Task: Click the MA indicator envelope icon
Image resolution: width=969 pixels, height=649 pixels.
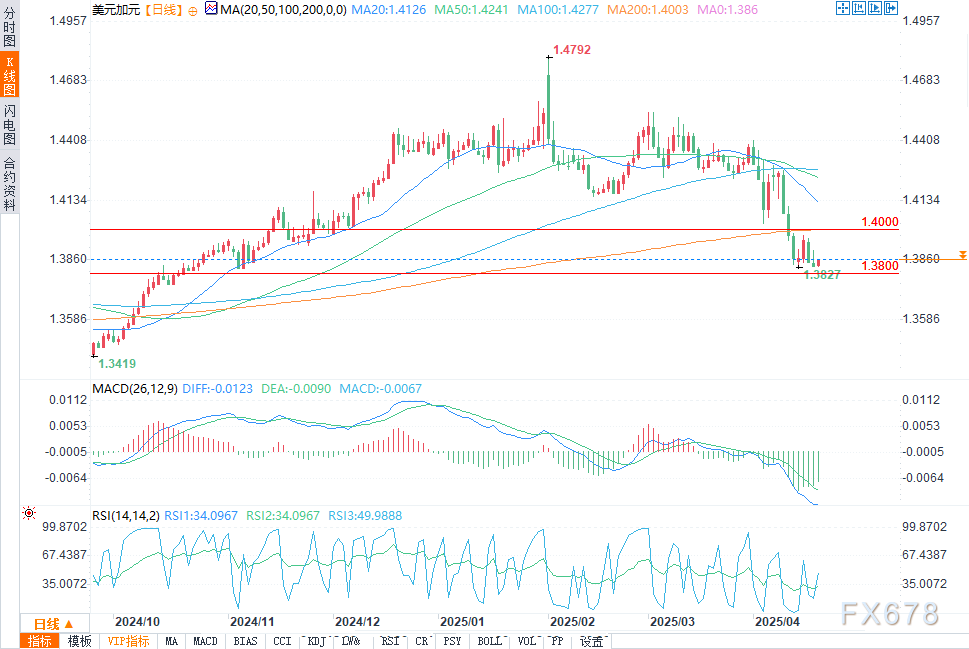Action: [x=210, y=9]
